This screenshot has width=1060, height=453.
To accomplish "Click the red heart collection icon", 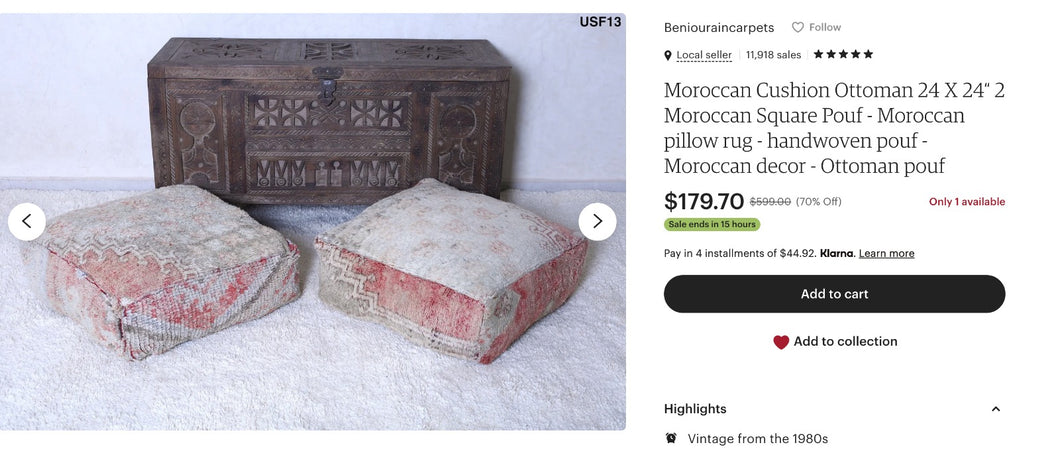I will [781, 342].
